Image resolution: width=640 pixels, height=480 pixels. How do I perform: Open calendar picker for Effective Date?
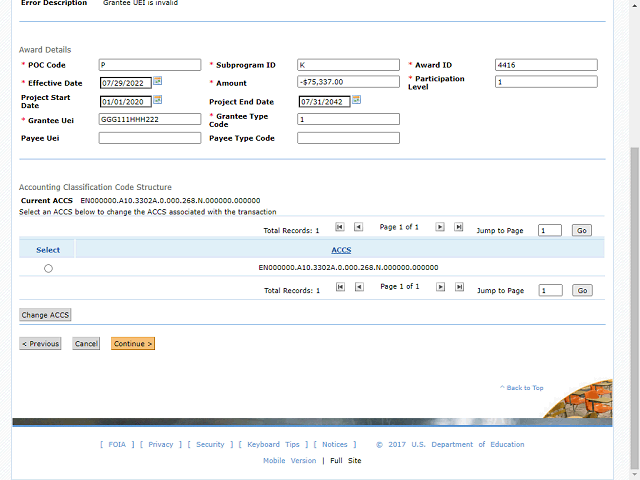click(158, 81)
